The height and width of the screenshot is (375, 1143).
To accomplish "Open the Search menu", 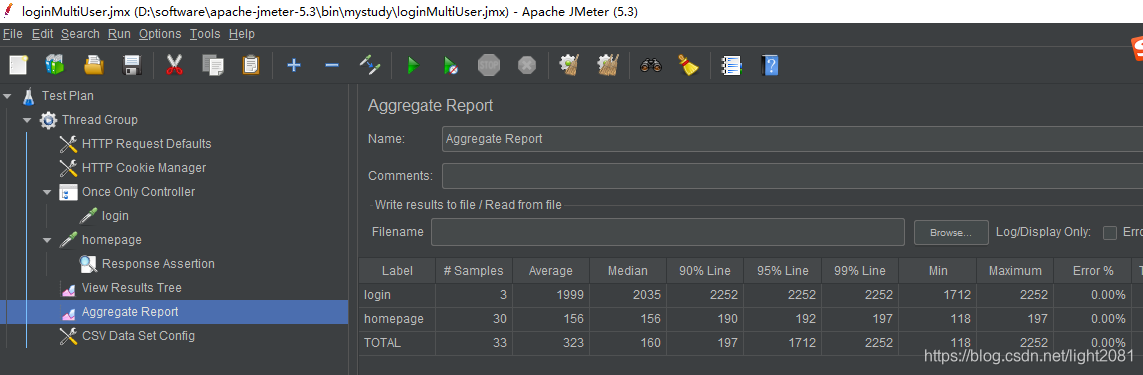I will point(80,34).
